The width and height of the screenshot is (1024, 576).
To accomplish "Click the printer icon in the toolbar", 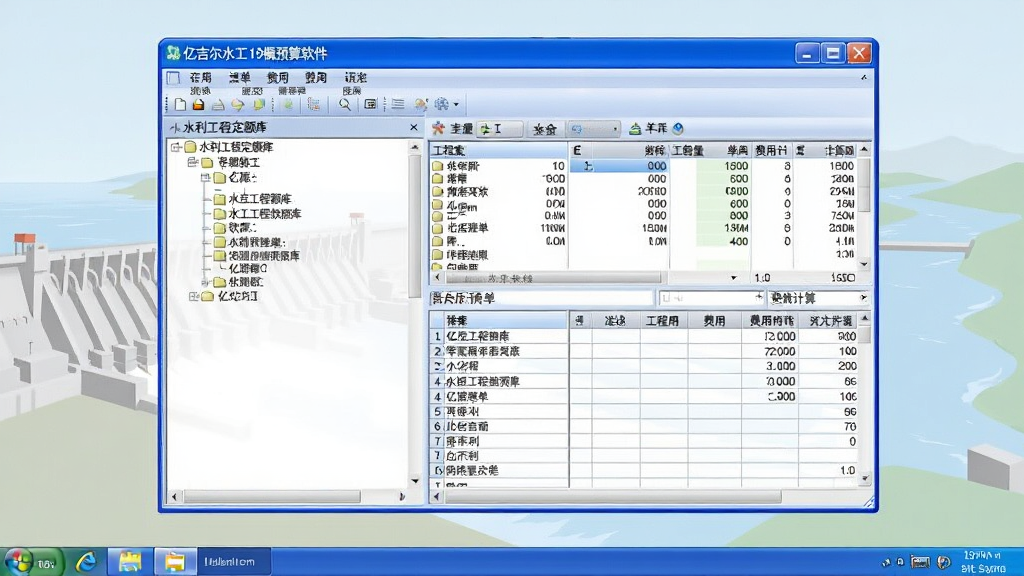I will [218, 104].
